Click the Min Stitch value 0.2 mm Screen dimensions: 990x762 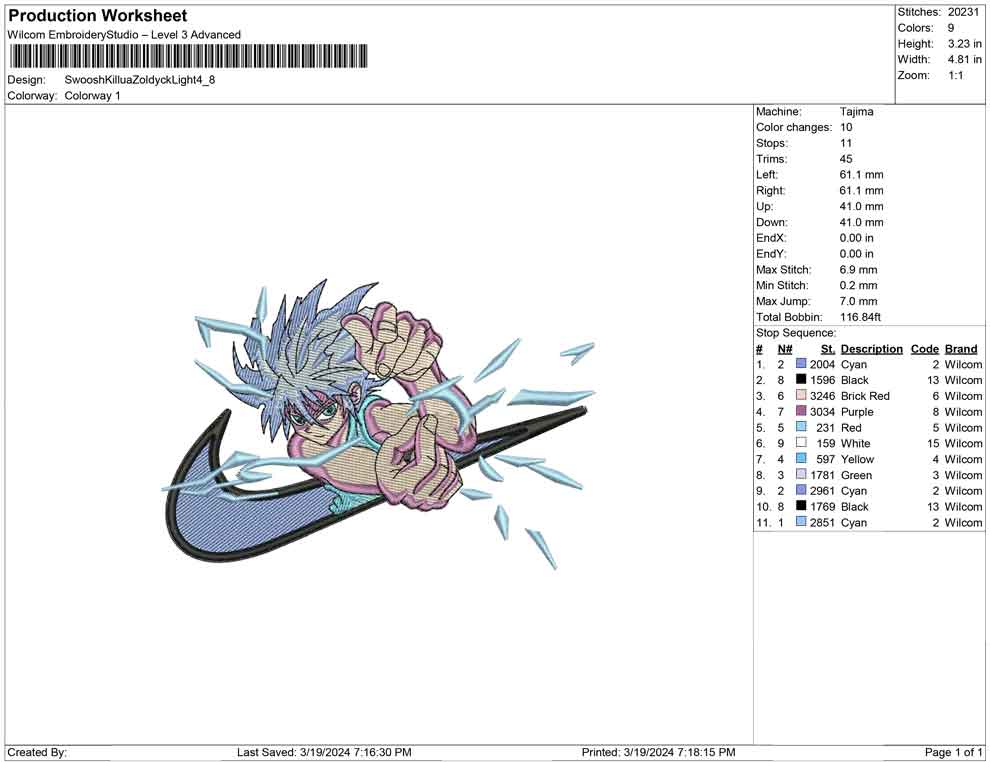(x=858, y=285)
